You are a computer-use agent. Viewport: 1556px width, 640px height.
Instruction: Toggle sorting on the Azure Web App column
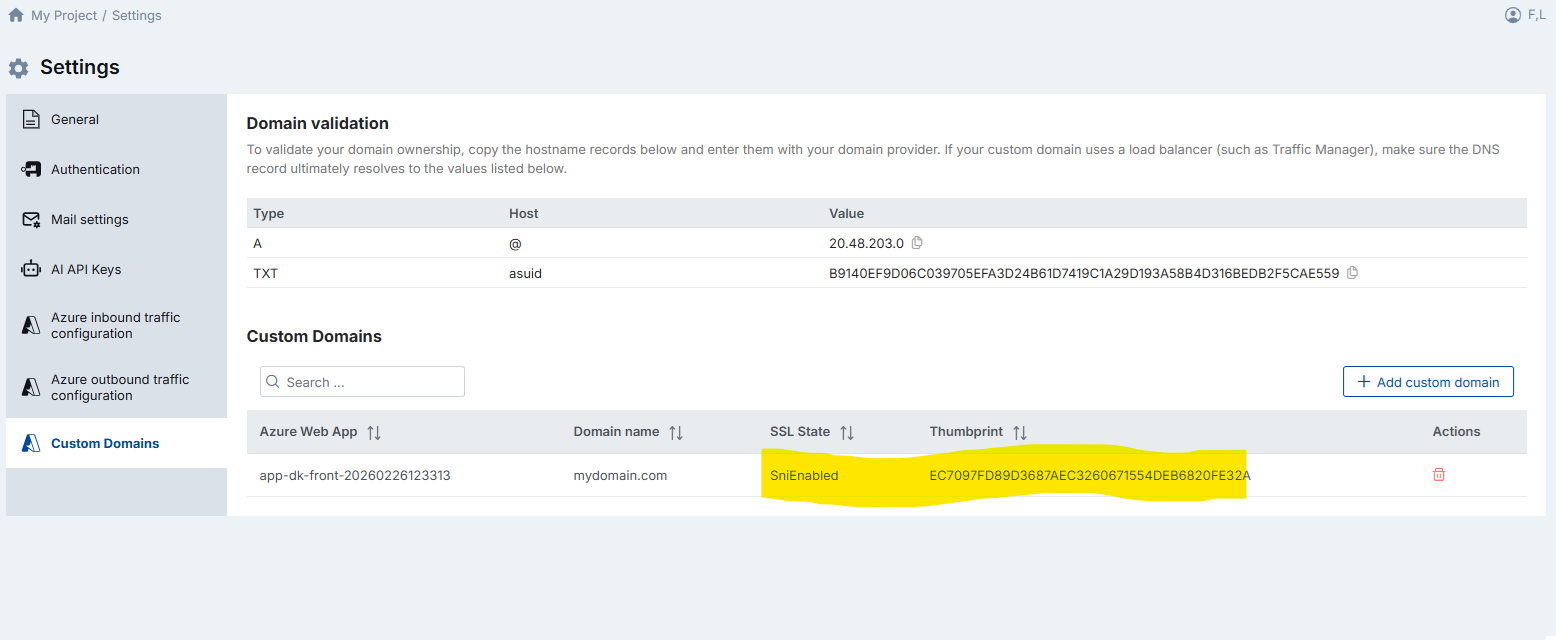click(x=373, y=431)
